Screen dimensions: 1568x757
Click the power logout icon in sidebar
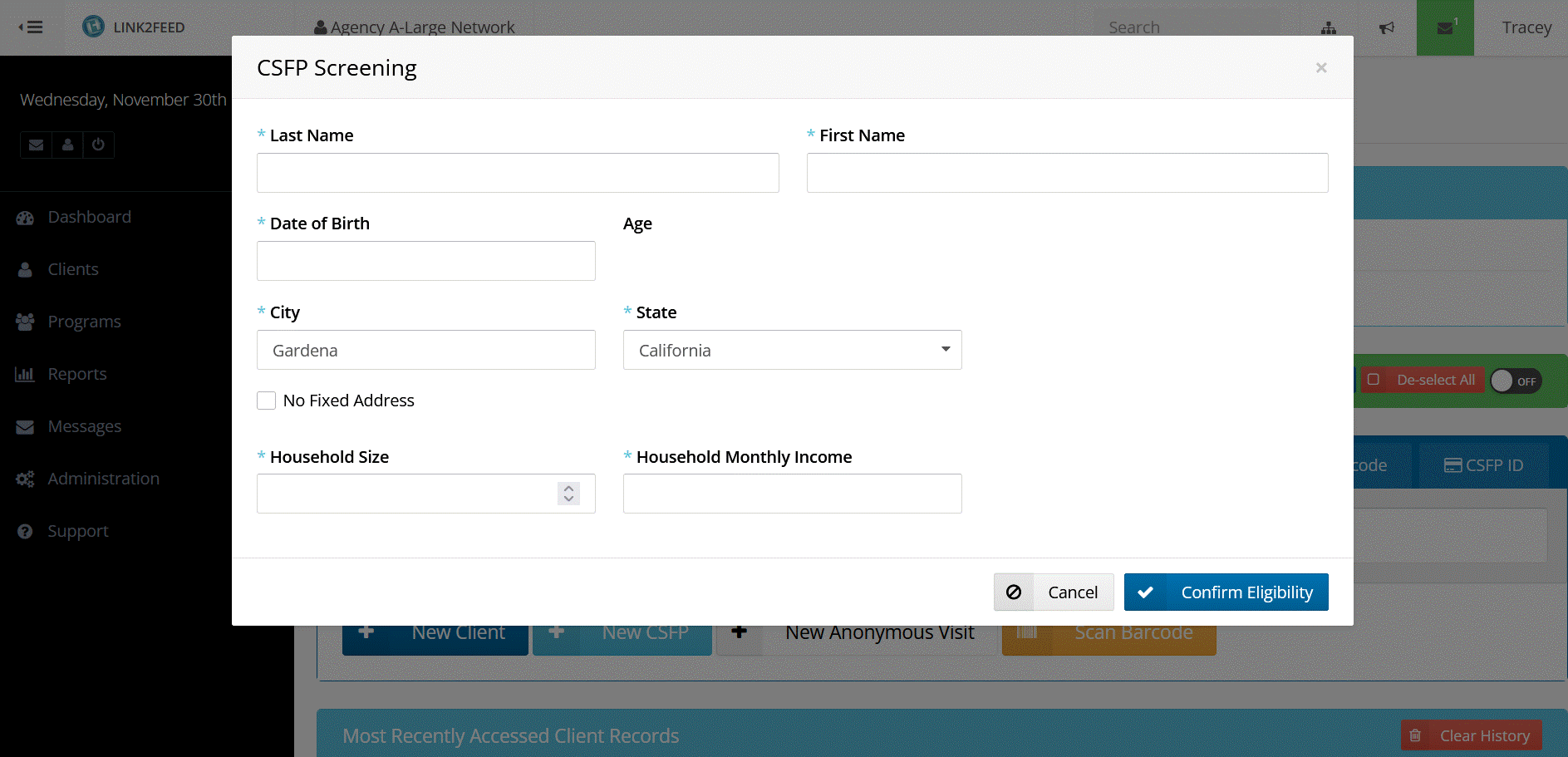click(x=98, y=145)
